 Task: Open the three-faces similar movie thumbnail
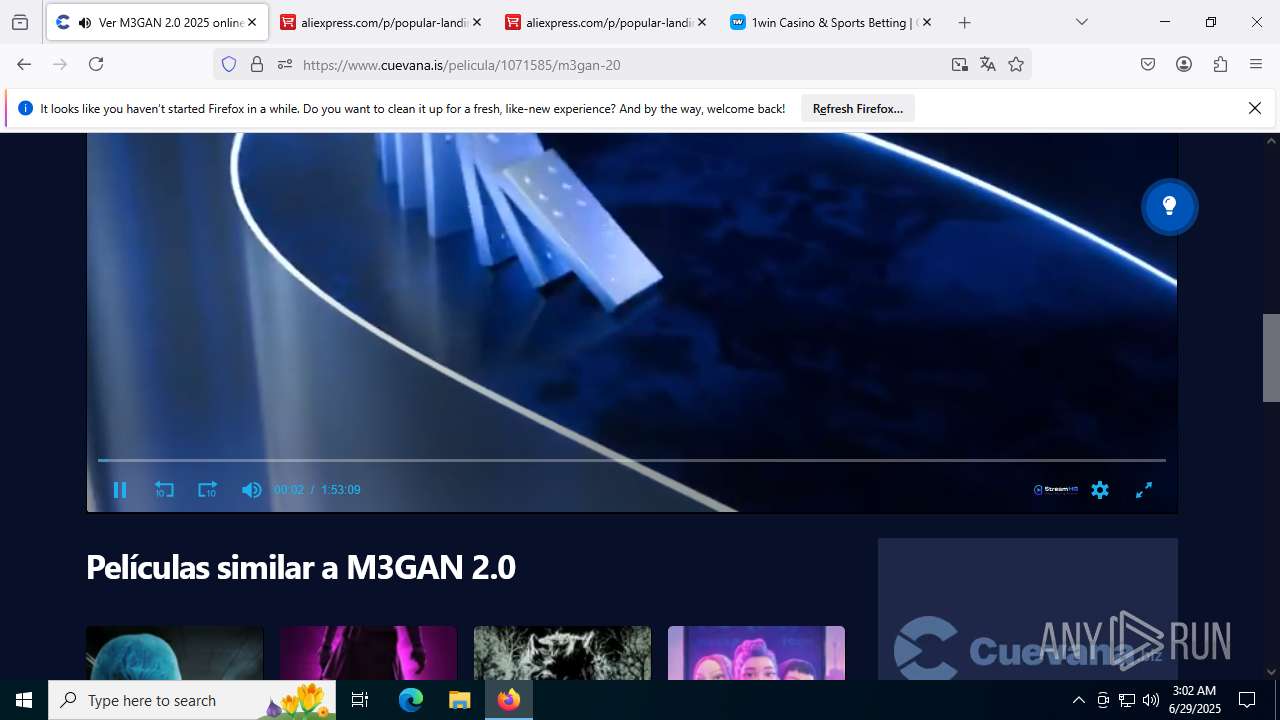(756, 653)
